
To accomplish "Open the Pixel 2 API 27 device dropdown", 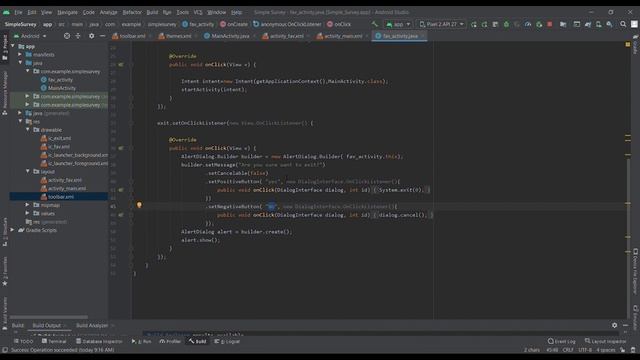I will pos(441,24).
